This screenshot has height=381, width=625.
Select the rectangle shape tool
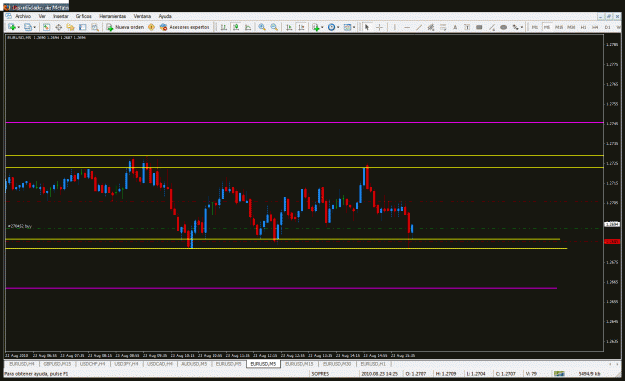tap(479, 27)
